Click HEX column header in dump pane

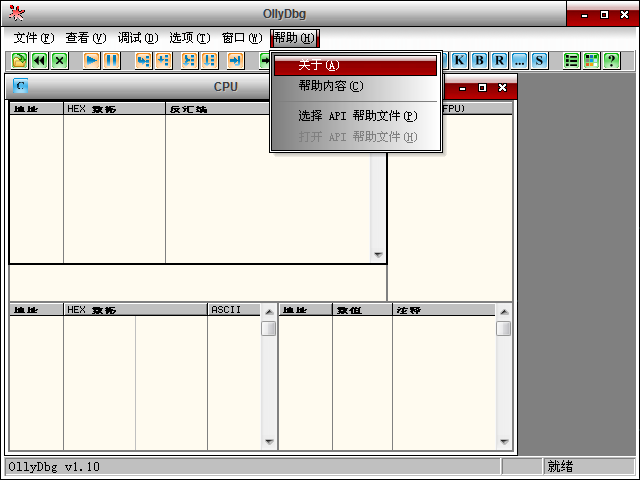point(136,310)
